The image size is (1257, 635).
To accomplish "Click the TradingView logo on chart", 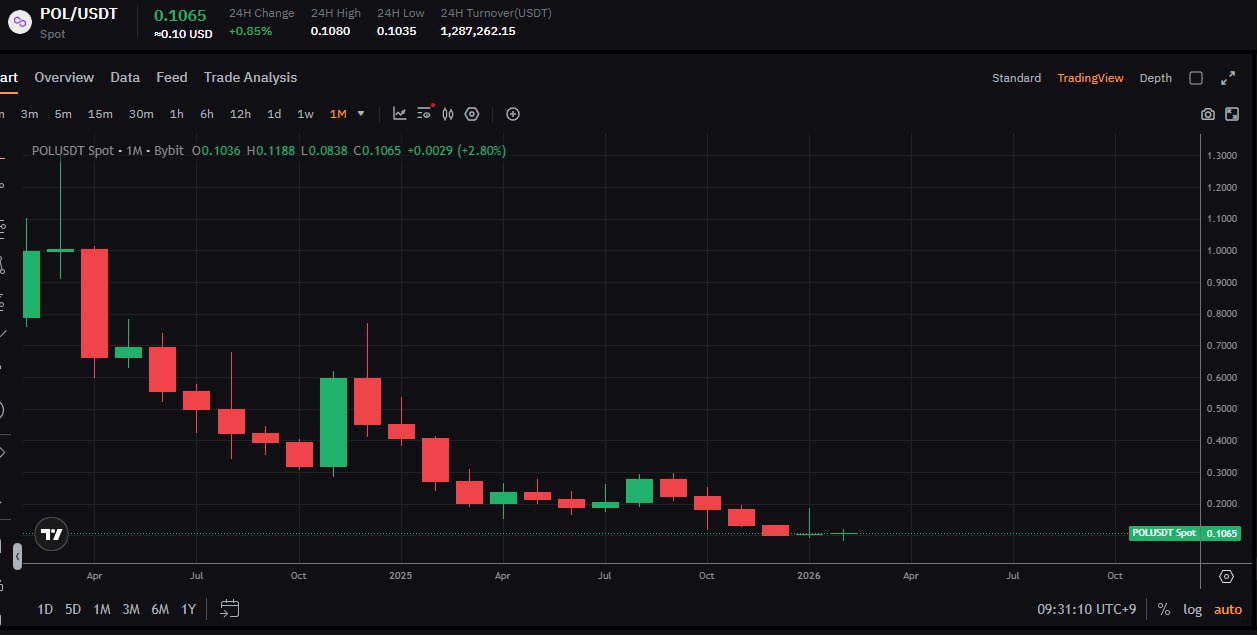I will 51,534.
